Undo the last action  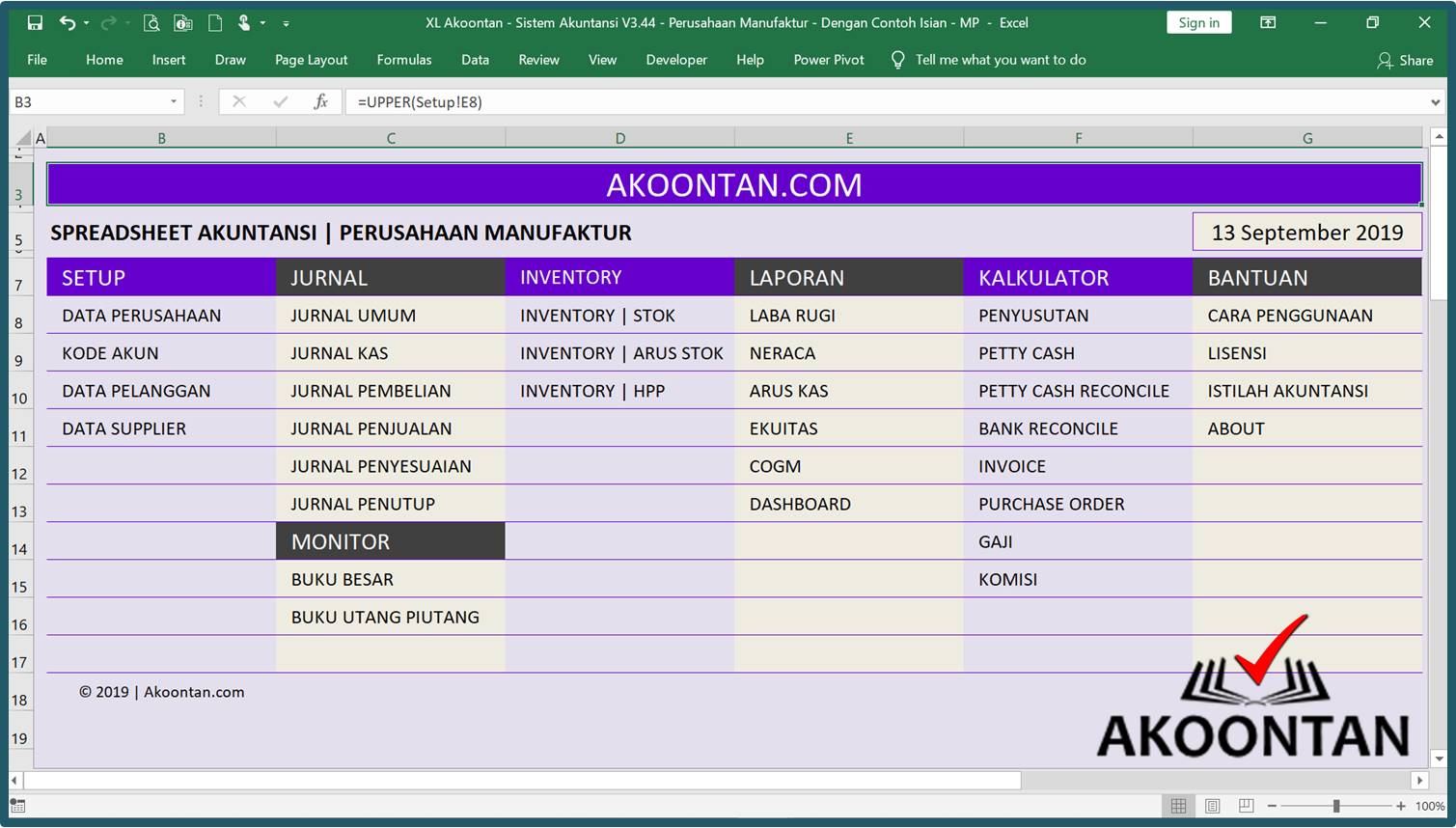67,22
